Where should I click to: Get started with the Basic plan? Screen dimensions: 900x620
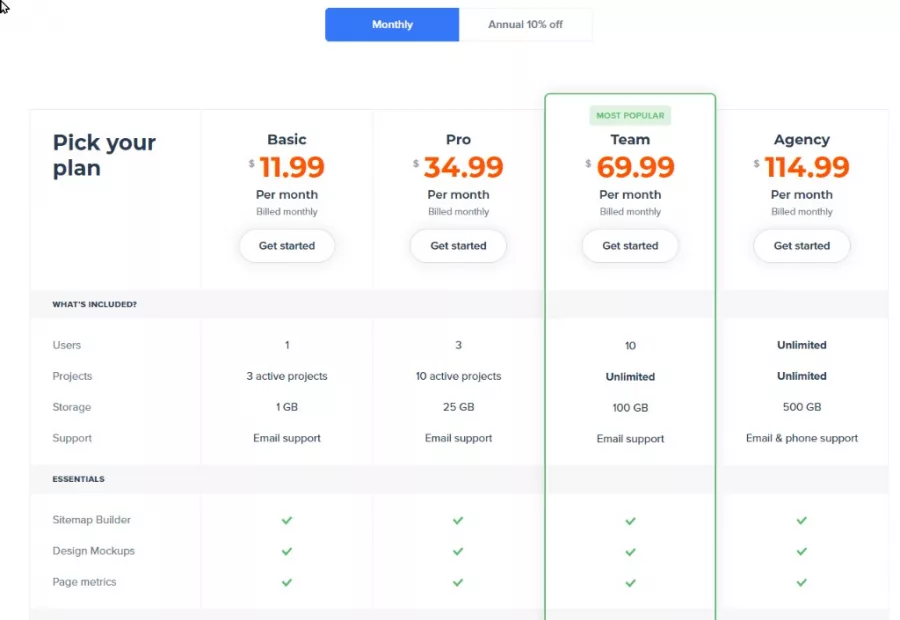(x=287, y=246)
